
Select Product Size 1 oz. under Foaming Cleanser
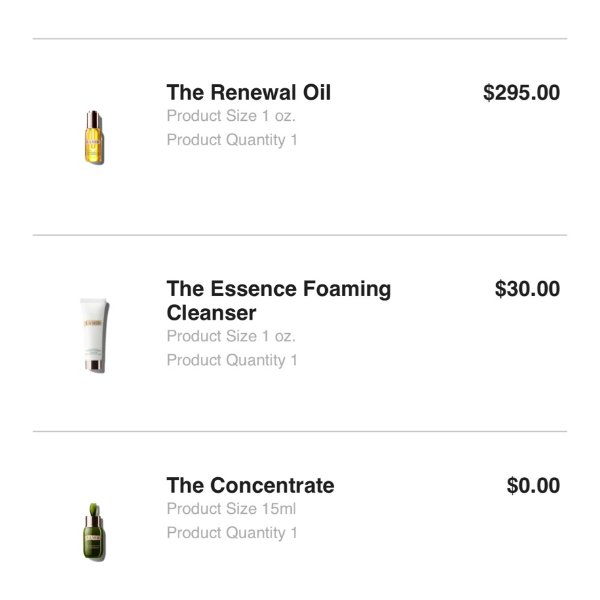231,336
